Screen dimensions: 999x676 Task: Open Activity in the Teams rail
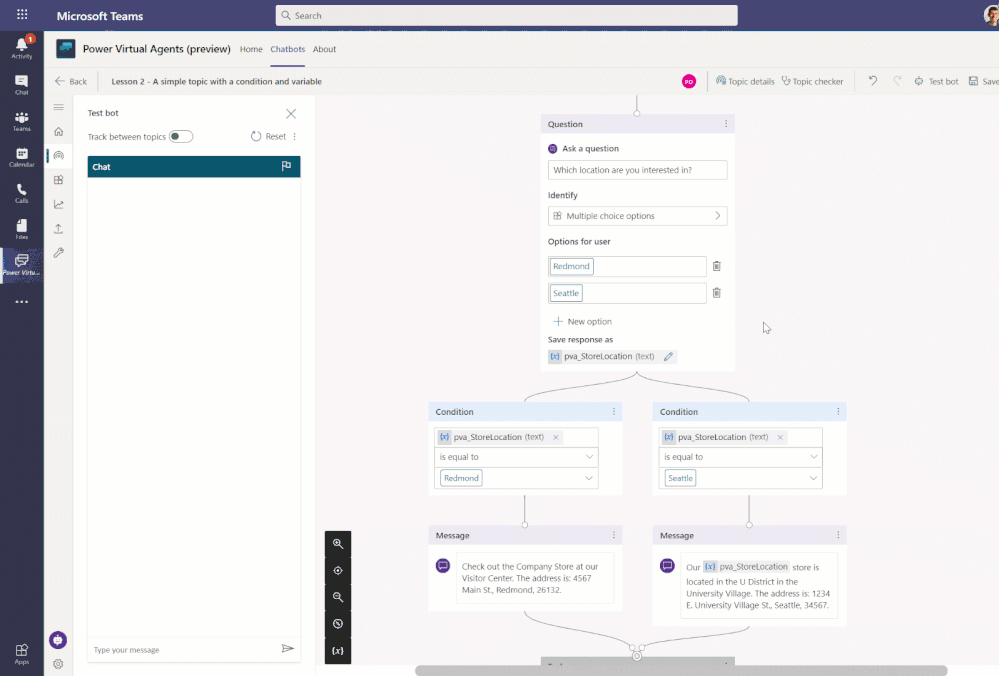22,48
